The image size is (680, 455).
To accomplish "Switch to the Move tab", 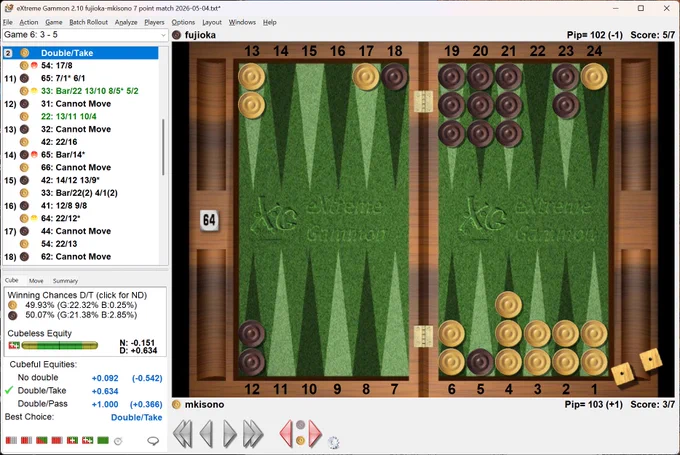I will pos(36,281).
